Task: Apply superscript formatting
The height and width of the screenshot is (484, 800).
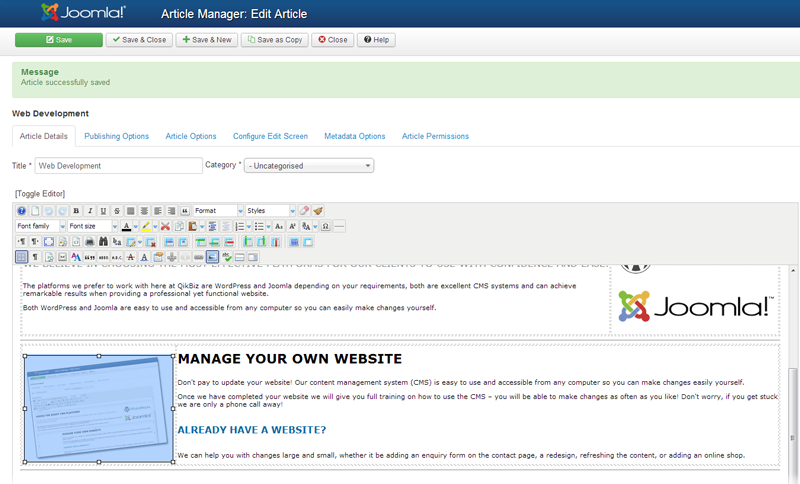Action: coord(292,226)
